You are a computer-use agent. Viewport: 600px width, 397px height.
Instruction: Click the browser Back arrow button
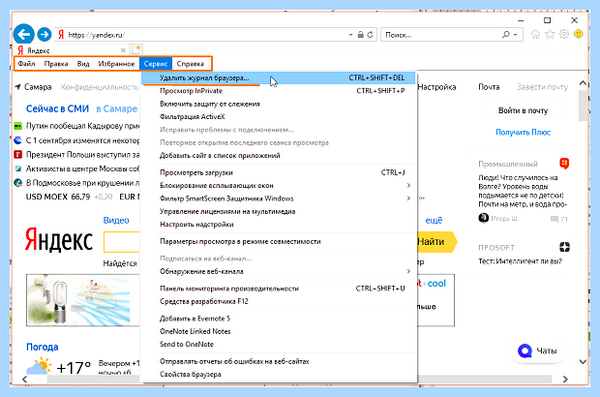(24, 34)
